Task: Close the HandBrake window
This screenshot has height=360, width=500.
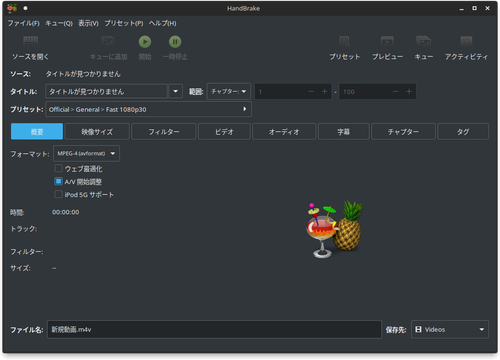Action: [x=487, y=8]
